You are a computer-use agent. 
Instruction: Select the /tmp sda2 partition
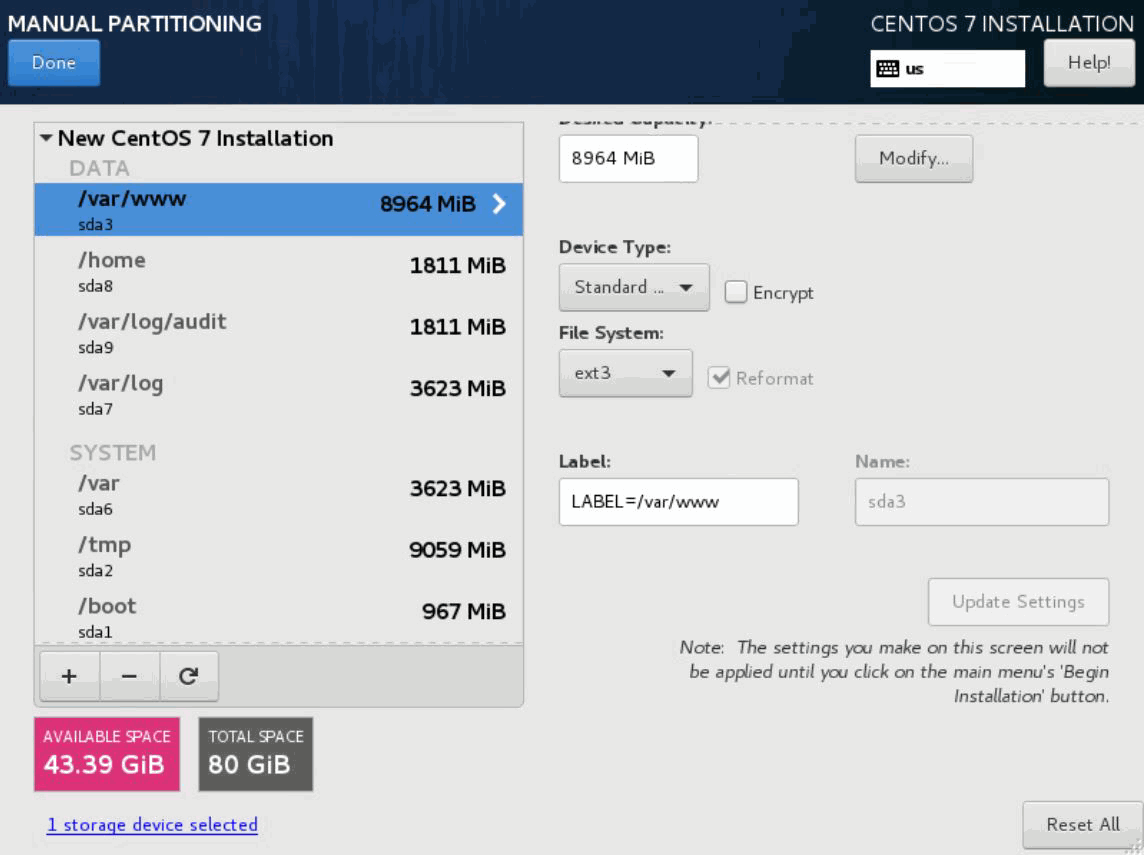279,556
